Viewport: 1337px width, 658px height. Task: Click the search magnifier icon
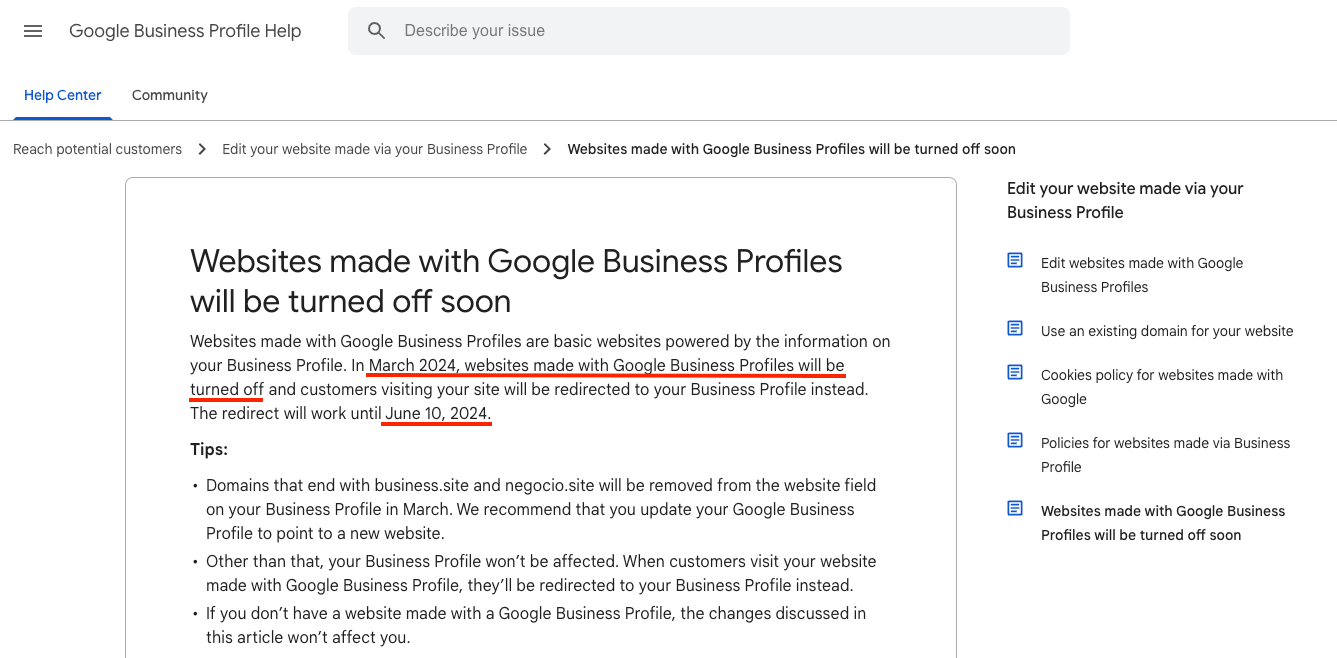click(377, 31)
